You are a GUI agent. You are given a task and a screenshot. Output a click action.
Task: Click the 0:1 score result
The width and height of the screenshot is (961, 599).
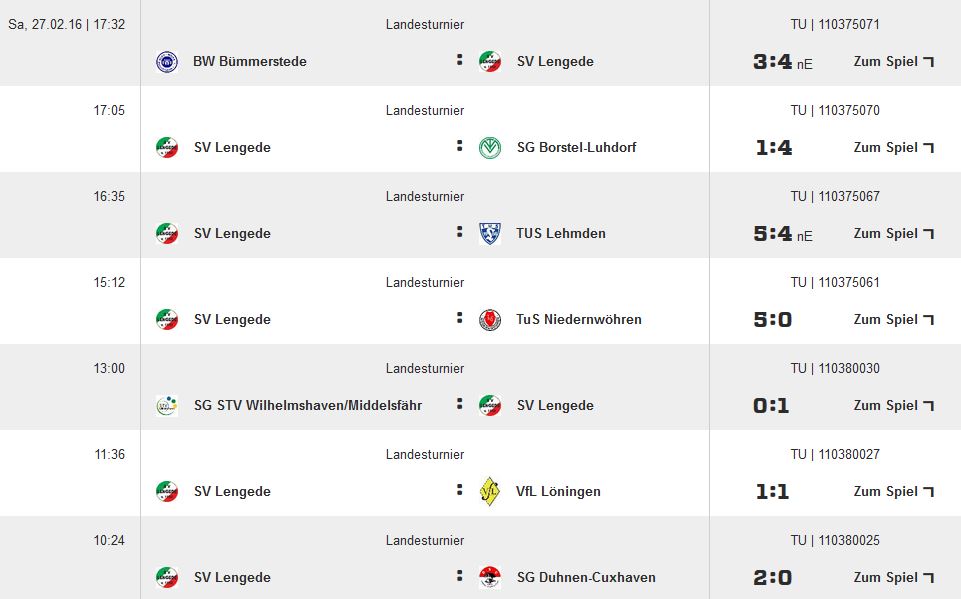(x=771, y=406)
